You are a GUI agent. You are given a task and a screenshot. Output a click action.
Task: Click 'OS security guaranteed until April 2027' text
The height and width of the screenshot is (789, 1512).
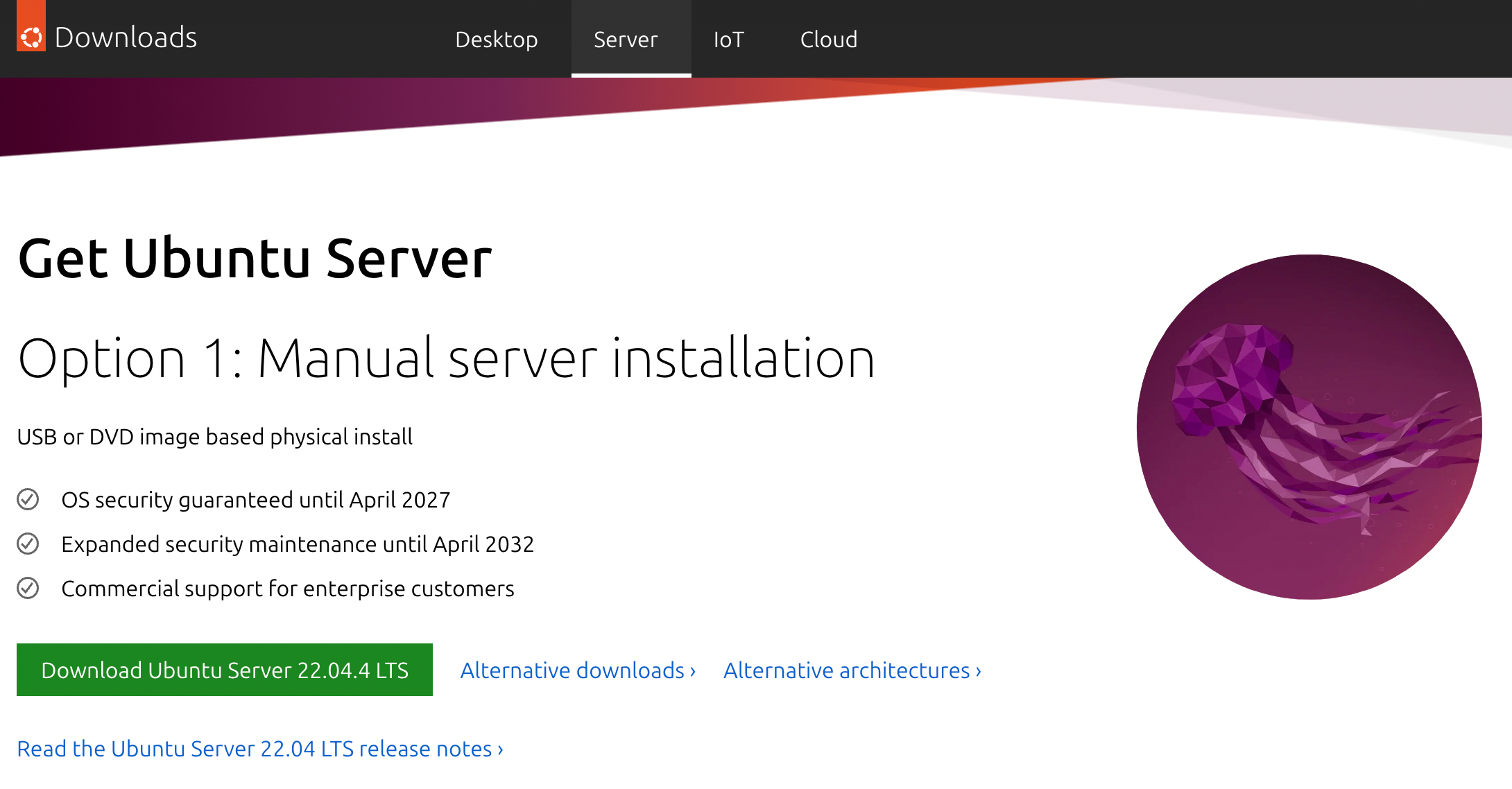256,500
